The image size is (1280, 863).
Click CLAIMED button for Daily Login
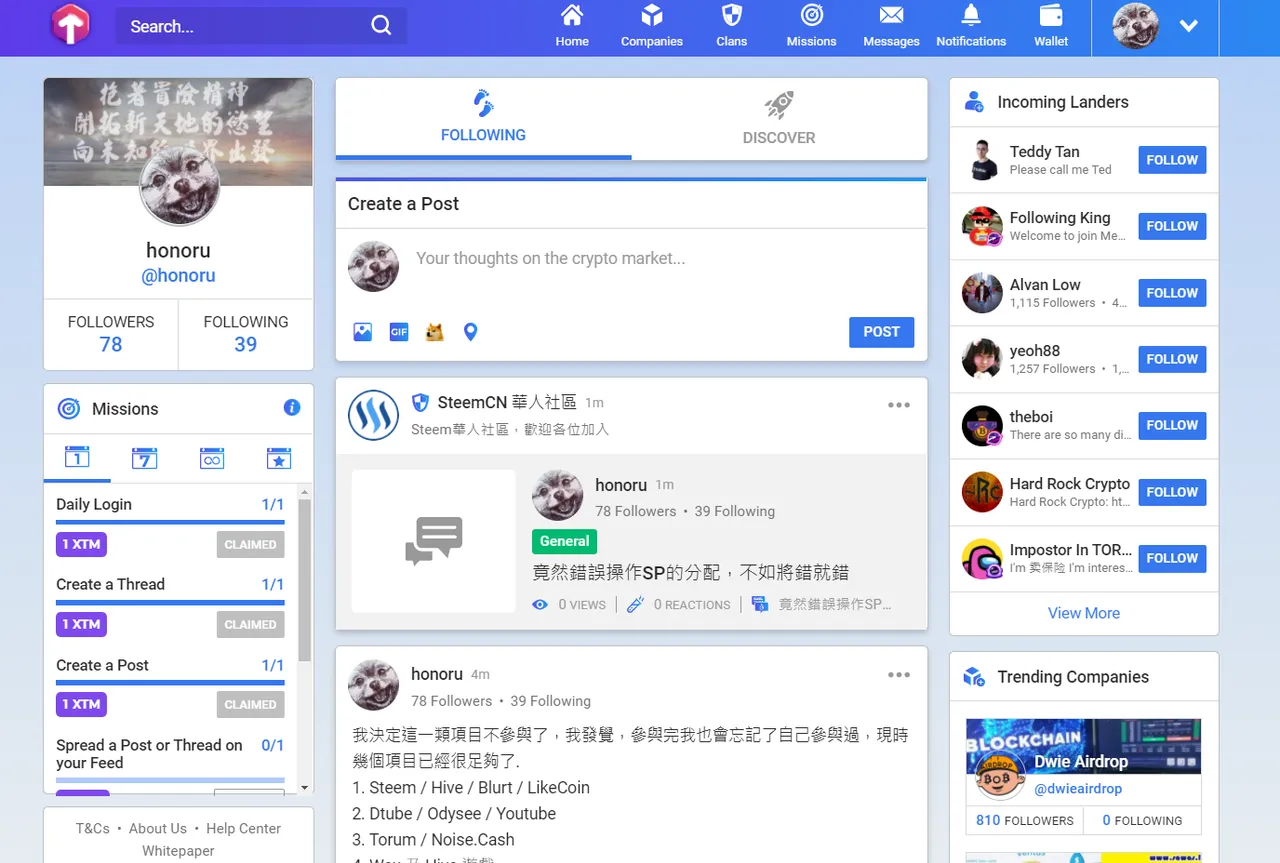coord(250,544)
